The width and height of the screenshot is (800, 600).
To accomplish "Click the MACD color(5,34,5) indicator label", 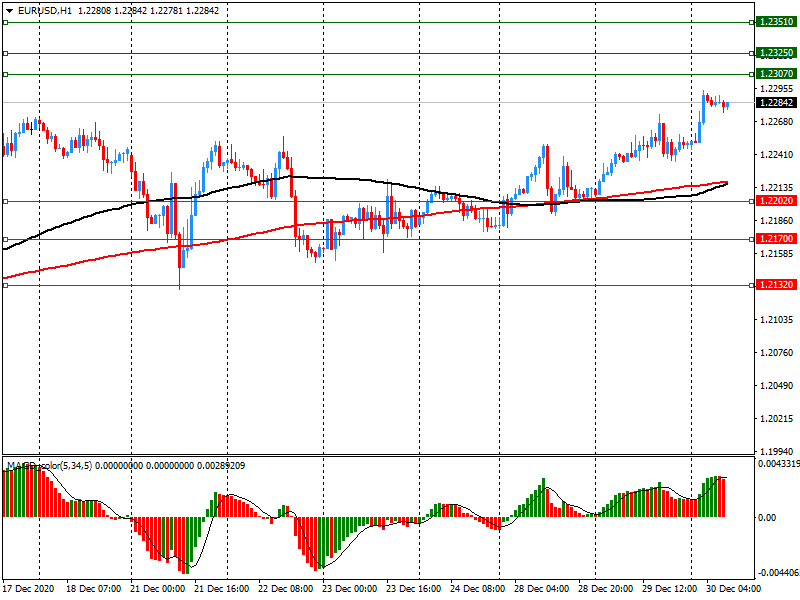I will pos(49,466).
